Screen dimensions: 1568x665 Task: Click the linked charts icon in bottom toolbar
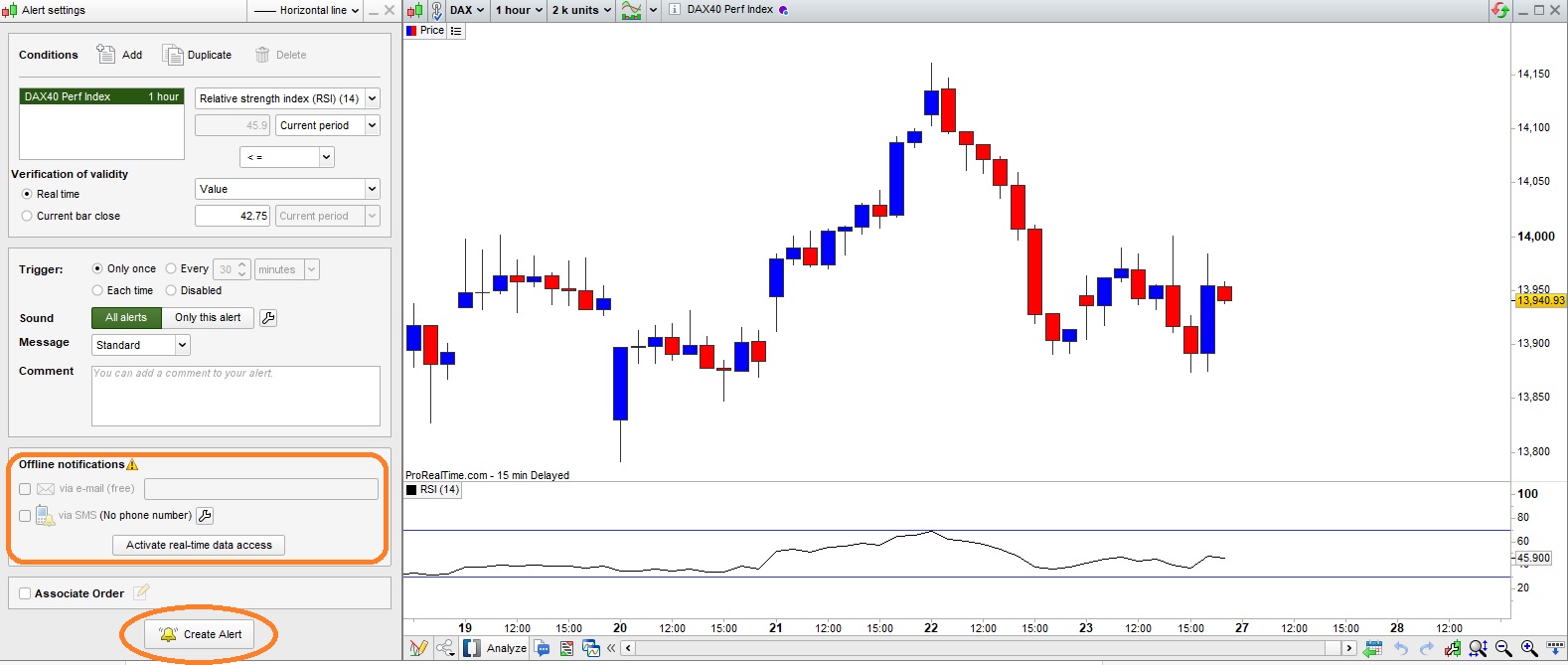tap(591, 648)
